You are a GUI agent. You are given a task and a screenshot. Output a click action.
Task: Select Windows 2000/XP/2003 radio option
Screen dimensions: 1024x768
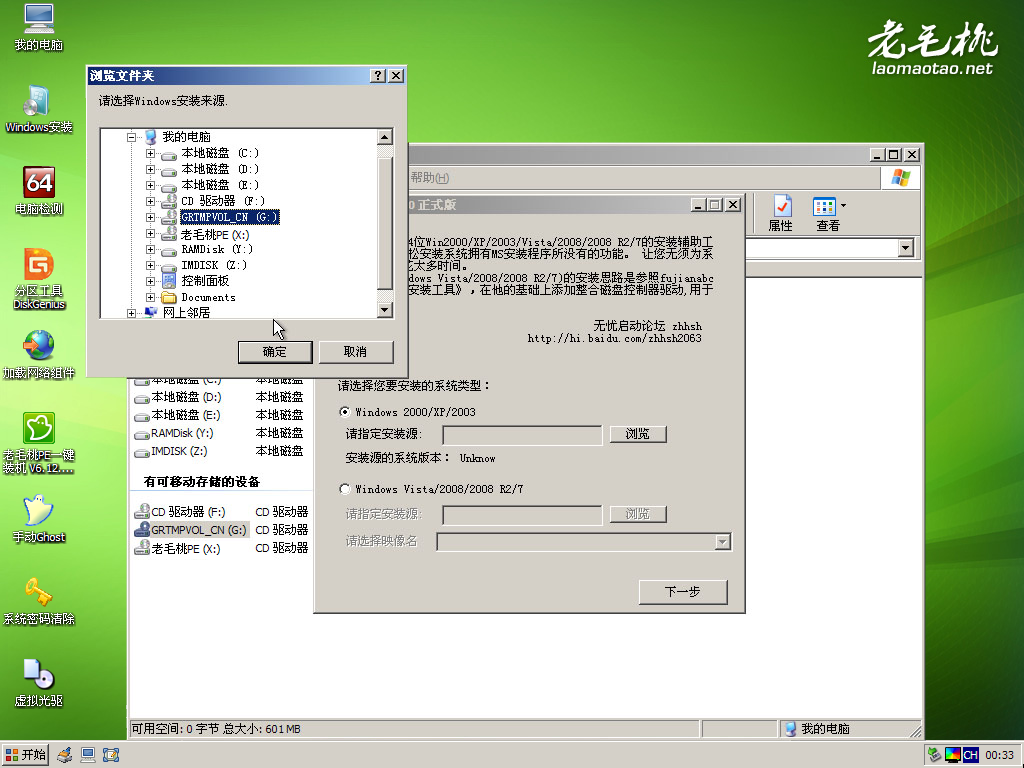click(345, 412)
